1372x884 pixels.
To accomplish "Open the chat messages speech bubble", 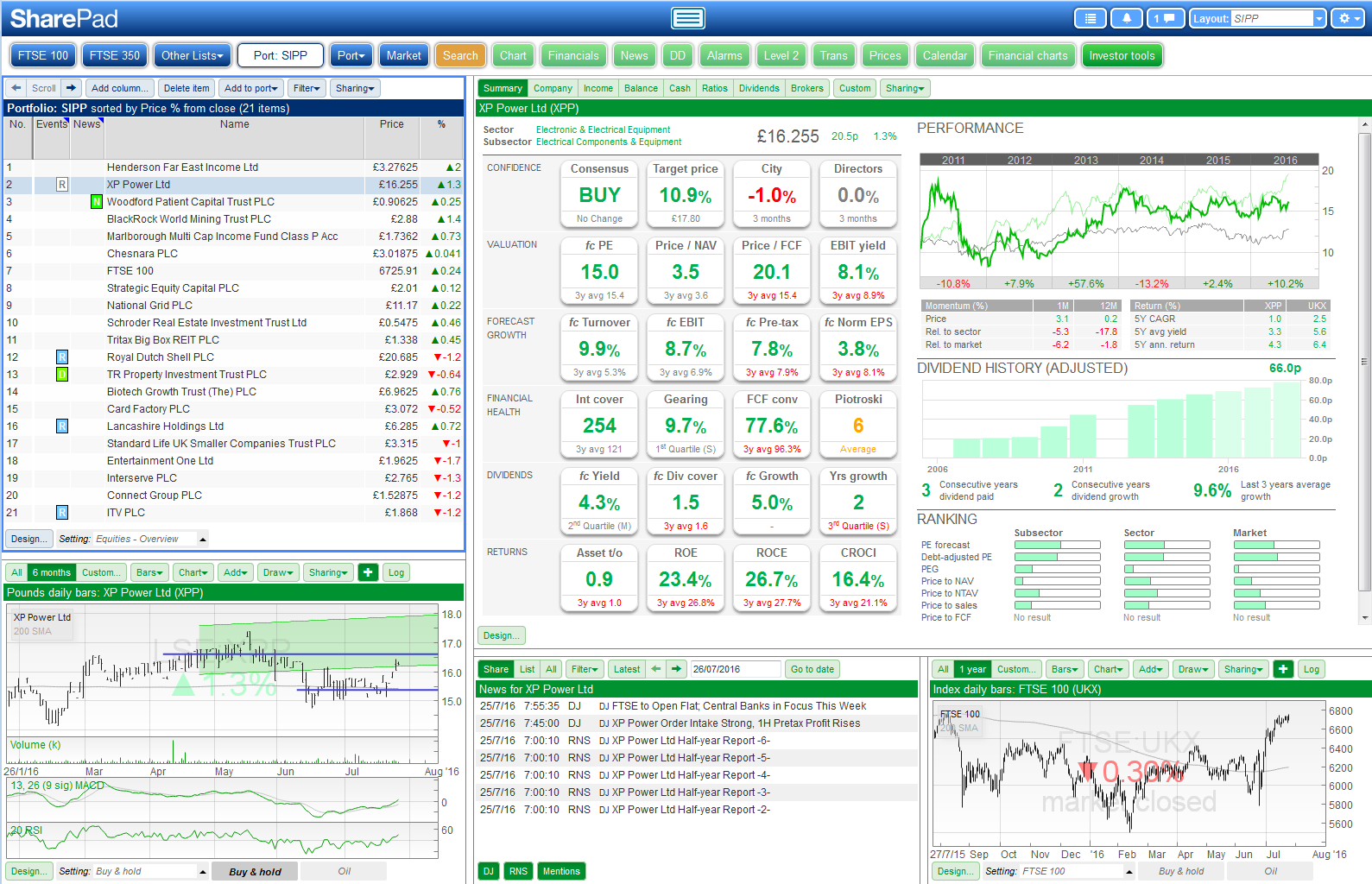I will click(x=1165, y=18).
